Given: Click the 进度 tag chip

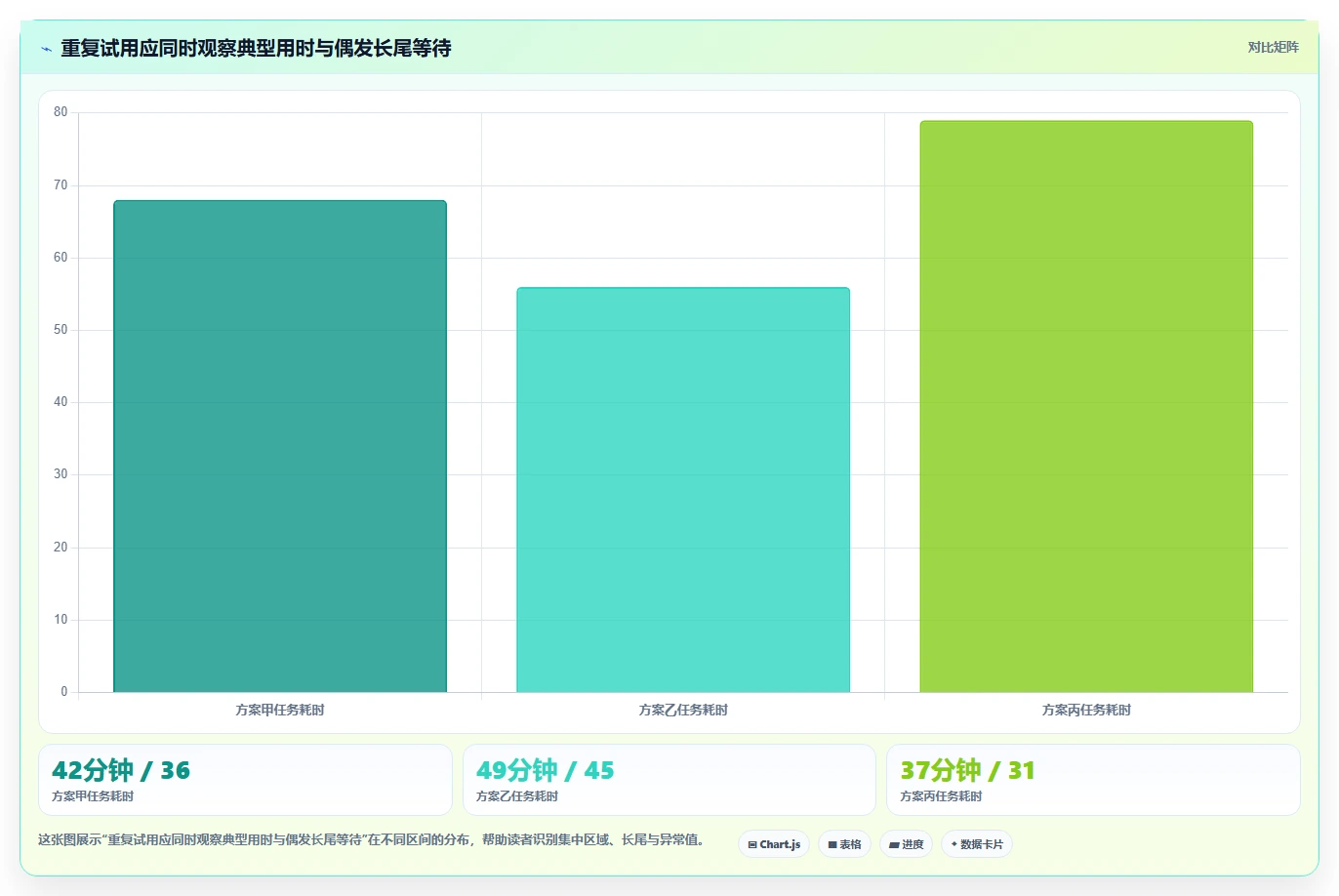Looking at the screenshot, I should coord(906,844).
